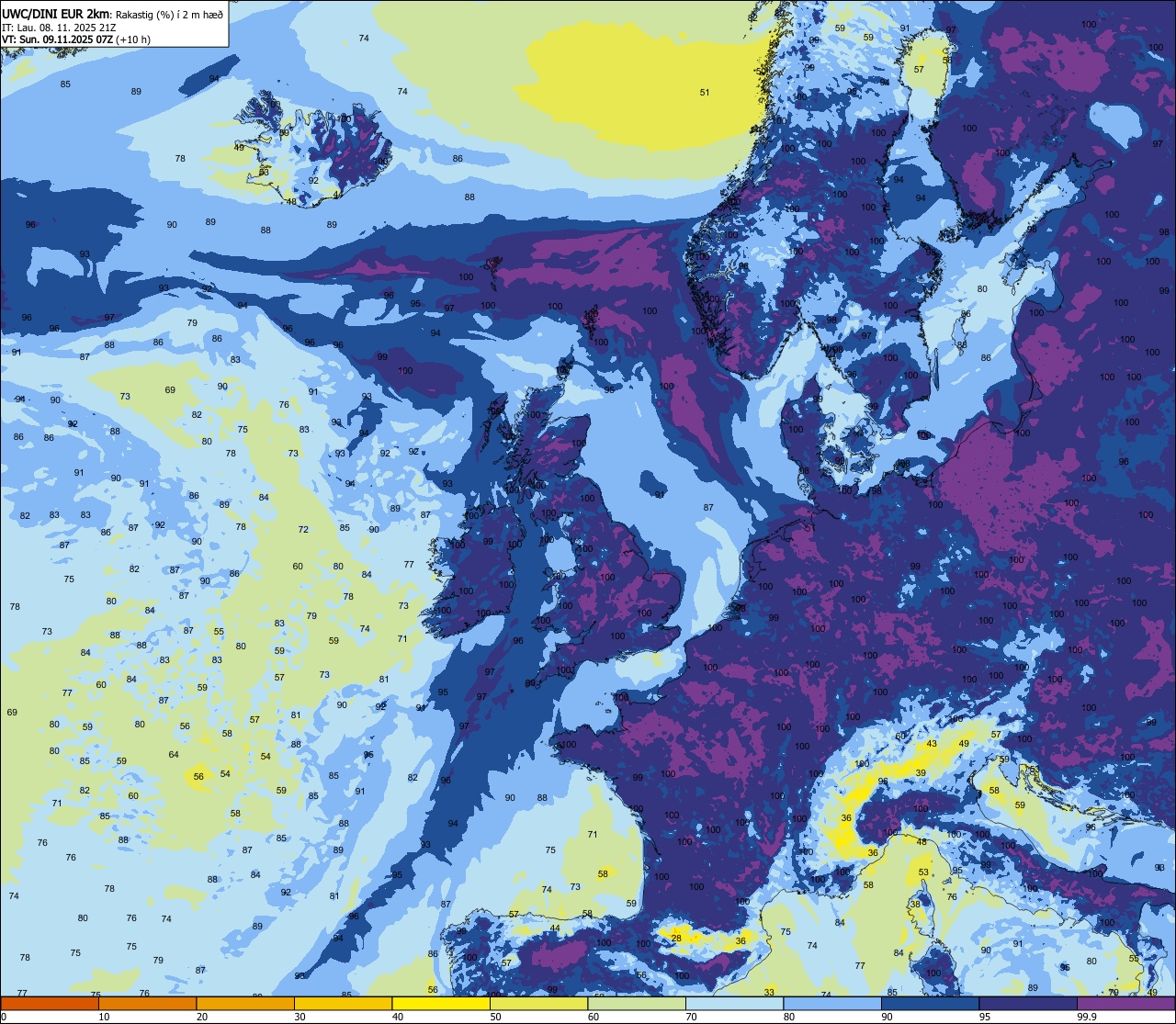
Task: Click the dark orange 0–10 legend segment
Action: (50, 1003)
